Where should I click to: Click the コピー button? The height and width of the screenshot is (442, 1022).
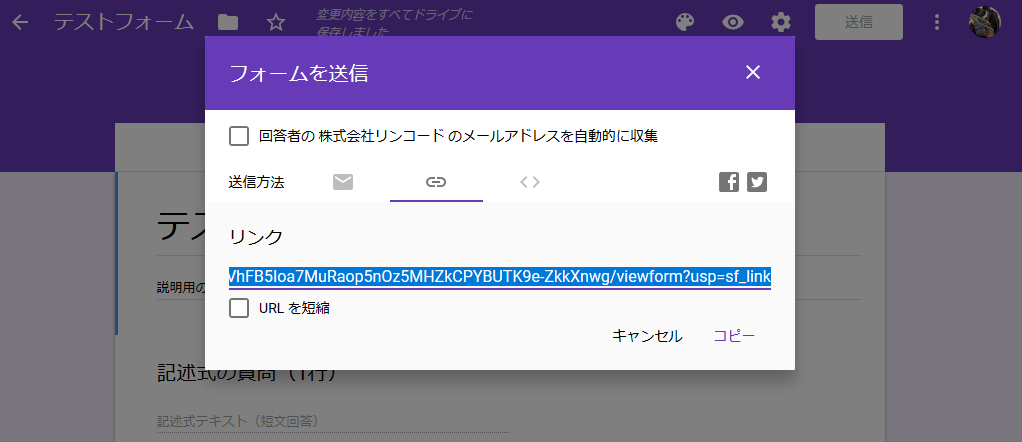735,336
